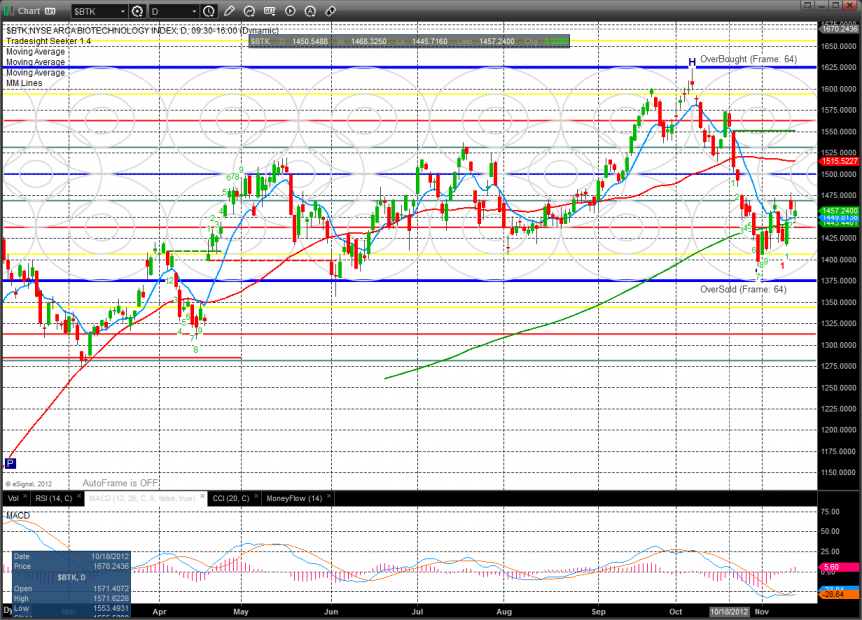Click the circled A alerts icon
The width and height of the screenshot is (862, 620).
pos(311,11)
